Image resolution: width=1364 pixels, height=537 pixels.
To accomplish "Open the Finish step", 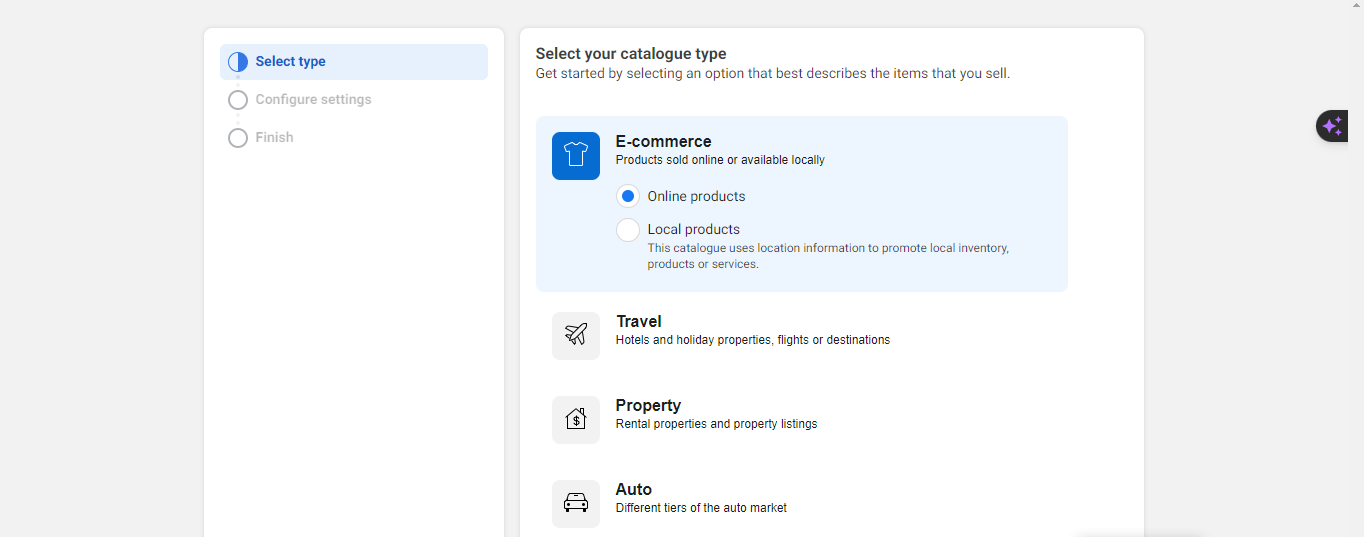I will [274, 138].
